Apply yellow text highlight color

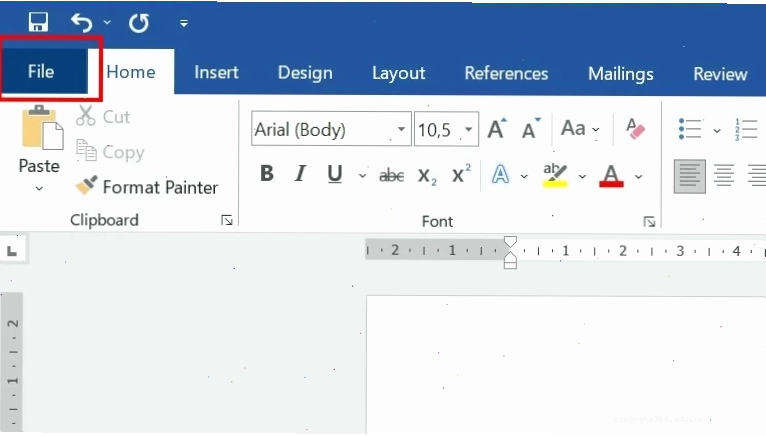[555, 175]
